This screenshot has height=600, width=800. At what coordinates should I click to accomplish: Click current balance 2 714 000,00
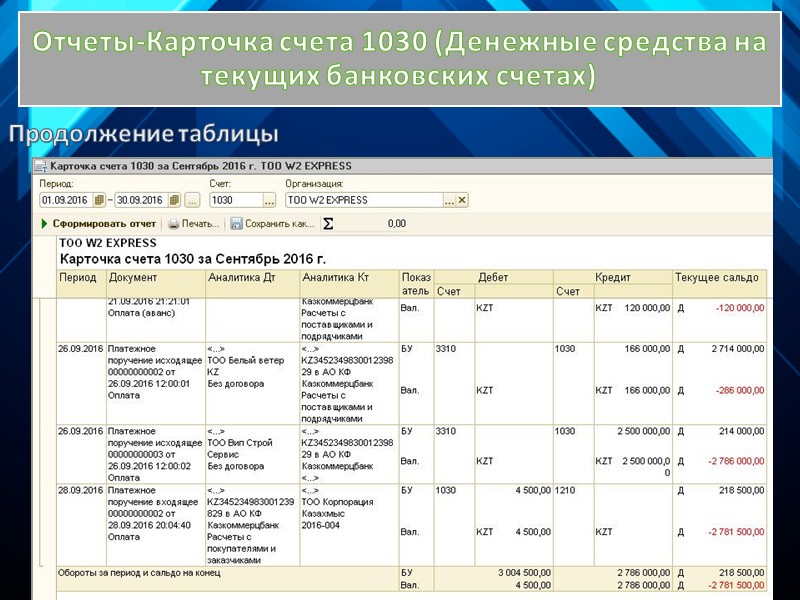tap(738, 349)
